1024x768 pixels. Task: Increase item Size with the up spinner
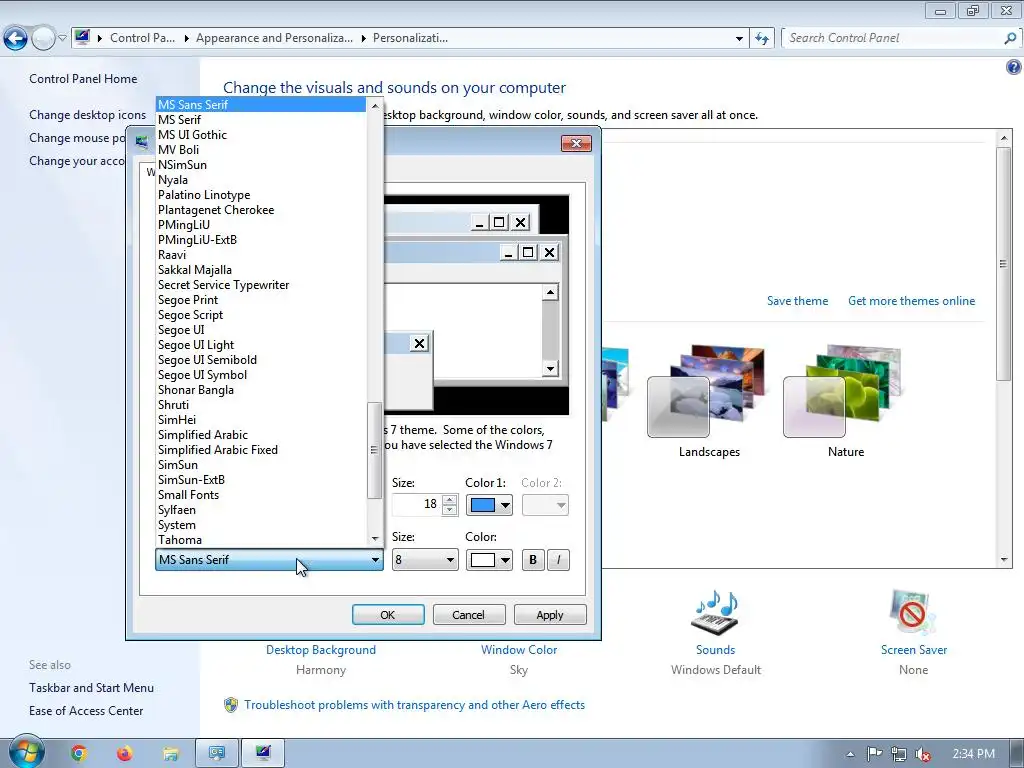[449, 500]
